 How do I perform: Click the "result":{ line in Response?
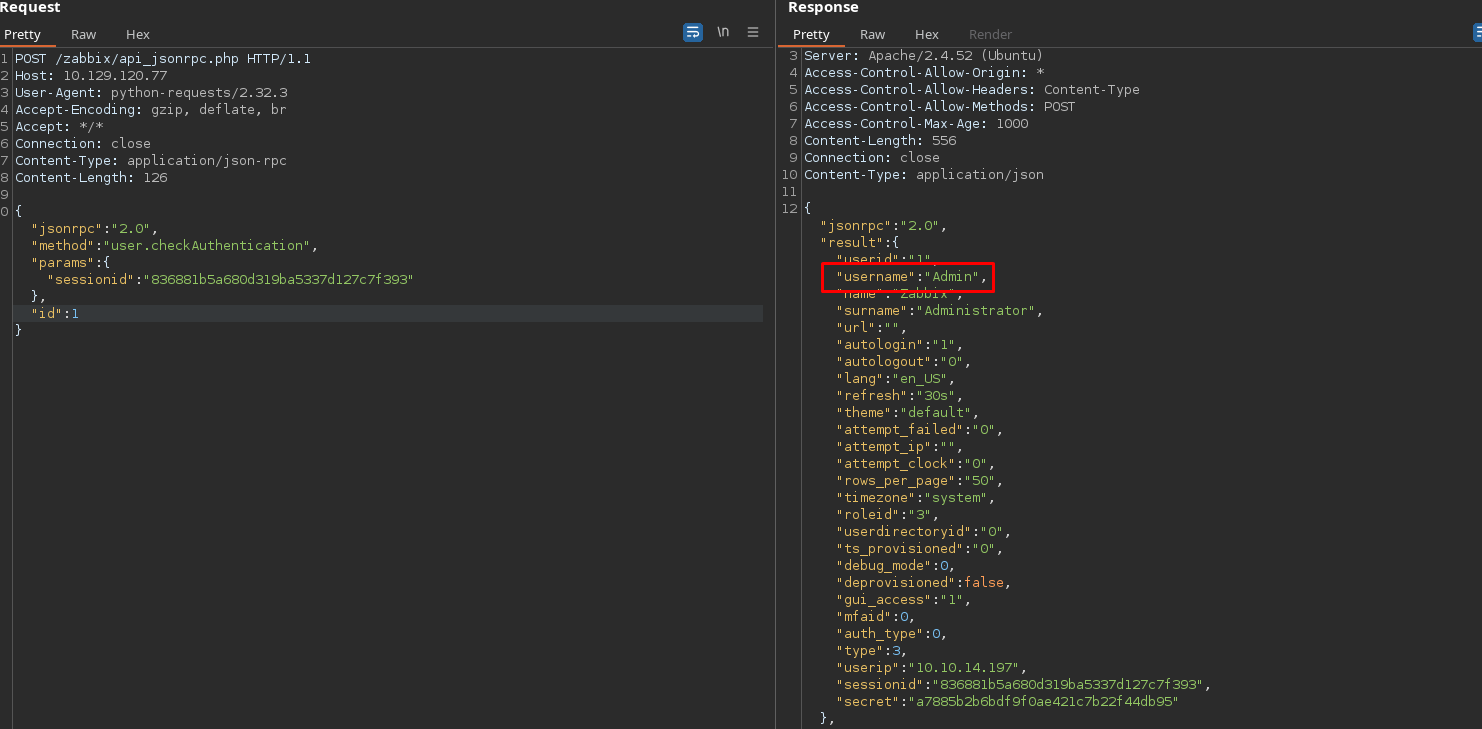click(860, 243)
